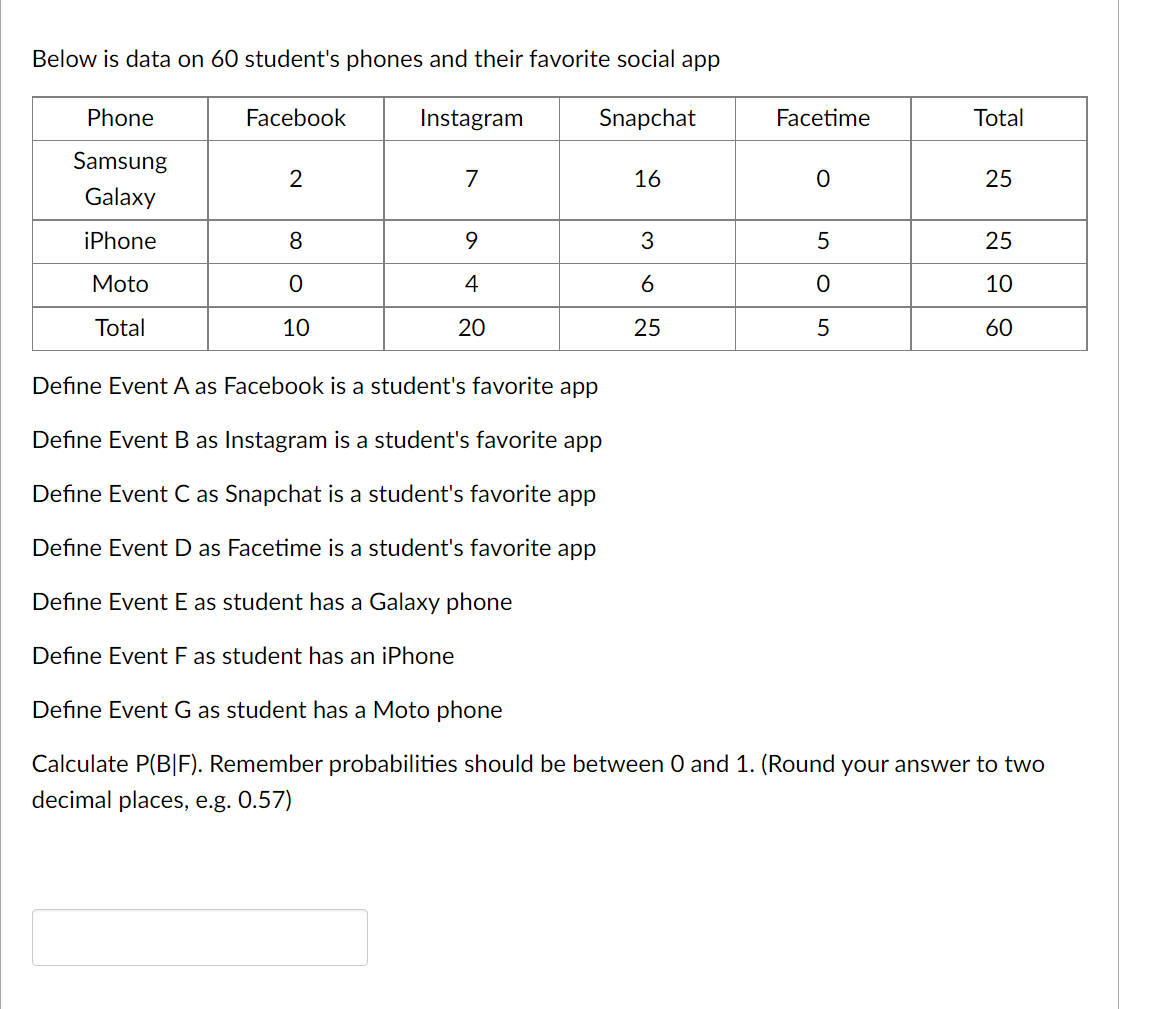The height and width of the screenshot is (1009, 1156).
Task: Click the Moto row label
Action: pyautogui.click(x=119, y=284)
